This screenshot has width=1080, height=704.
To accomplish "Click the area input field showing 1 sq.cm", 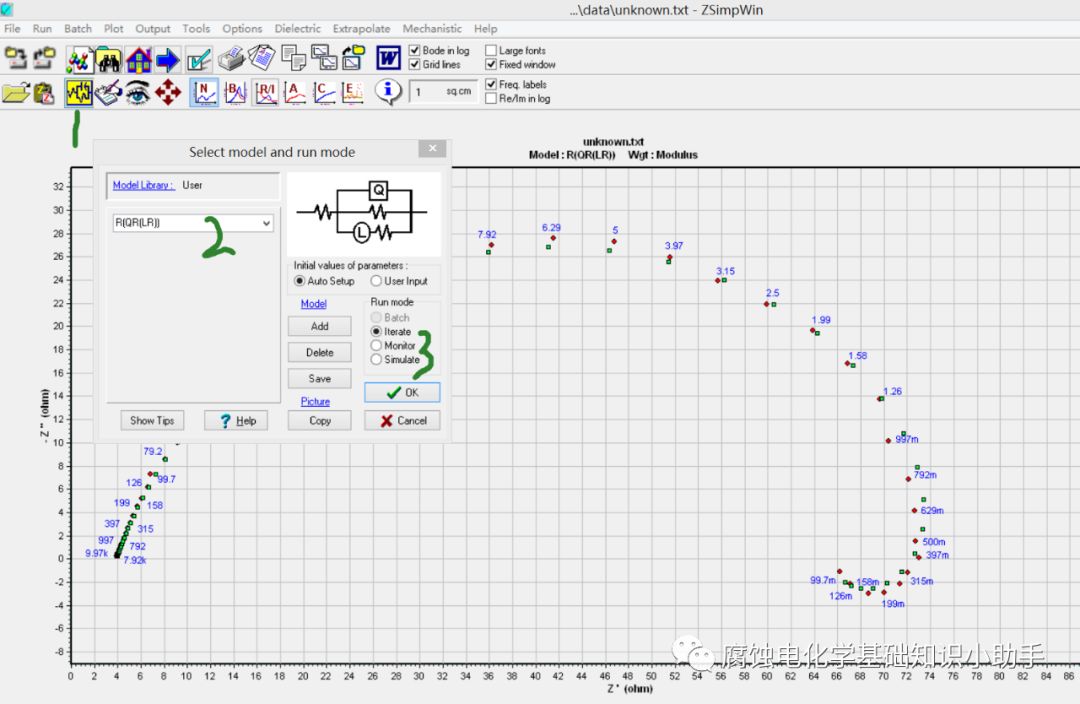I will [444, 92].
